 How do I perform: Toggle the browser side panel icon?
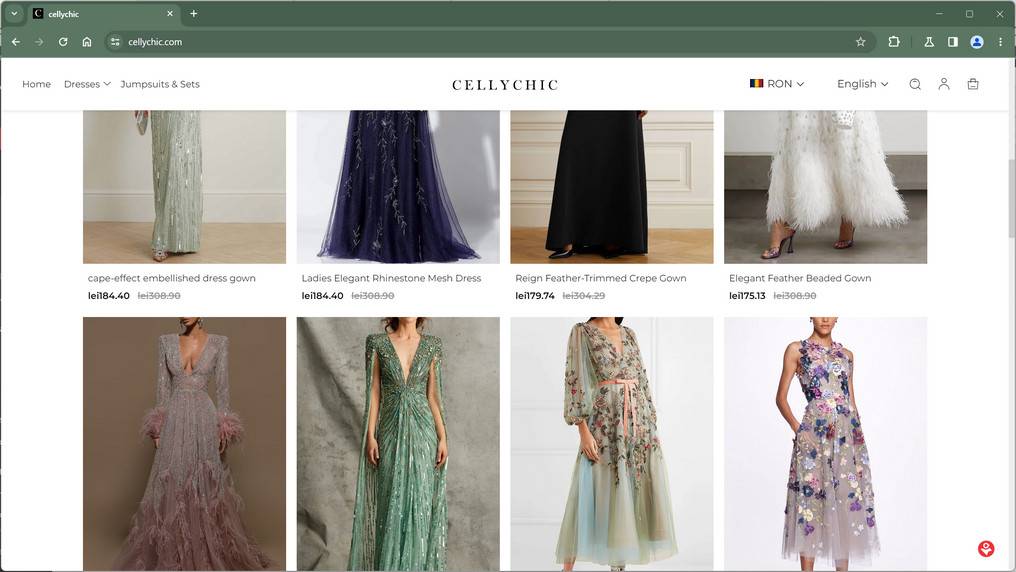coord(952,41)
